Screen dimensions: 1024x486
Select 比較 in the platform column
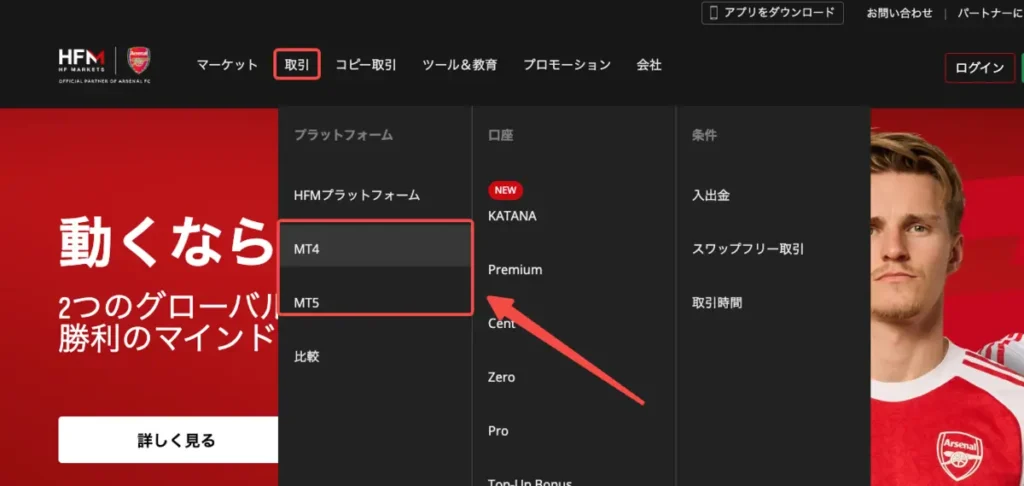pyautogui.click(x=306, y=357)
